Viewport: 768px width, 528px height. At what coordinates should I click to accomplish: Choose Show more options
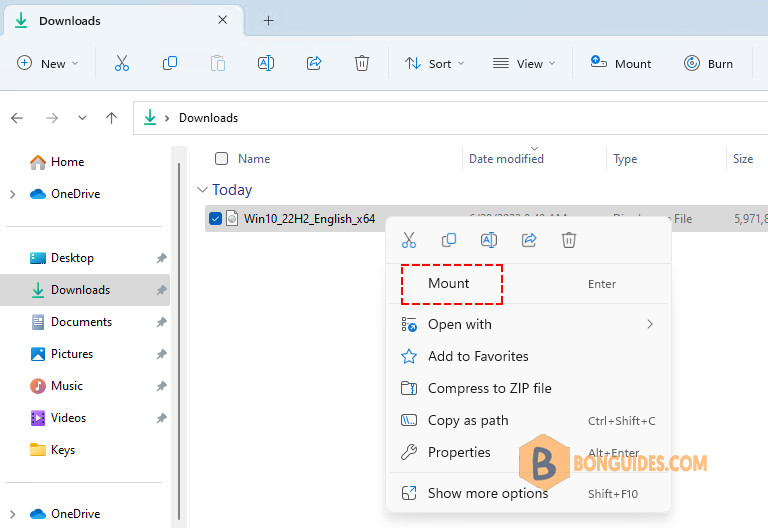pos(528,493)
